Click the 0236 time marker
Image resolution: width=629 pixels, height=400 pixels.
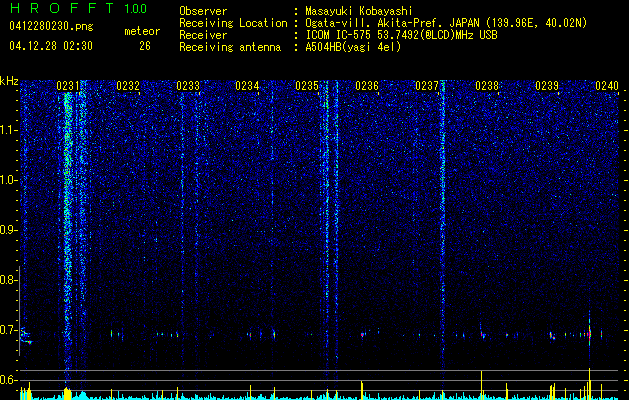coord(367,86)
